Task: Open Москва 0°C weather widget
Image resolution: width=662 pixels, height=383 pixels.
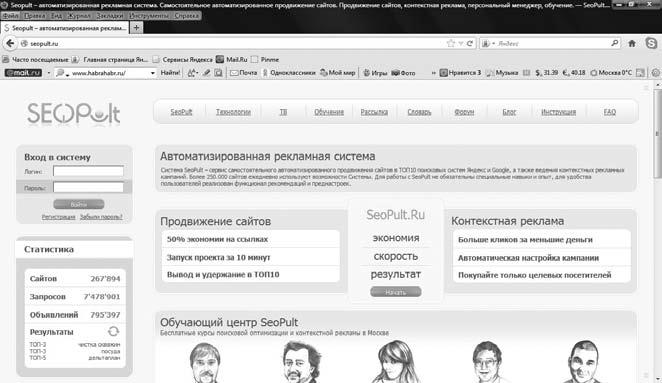Action: [611, 73]
